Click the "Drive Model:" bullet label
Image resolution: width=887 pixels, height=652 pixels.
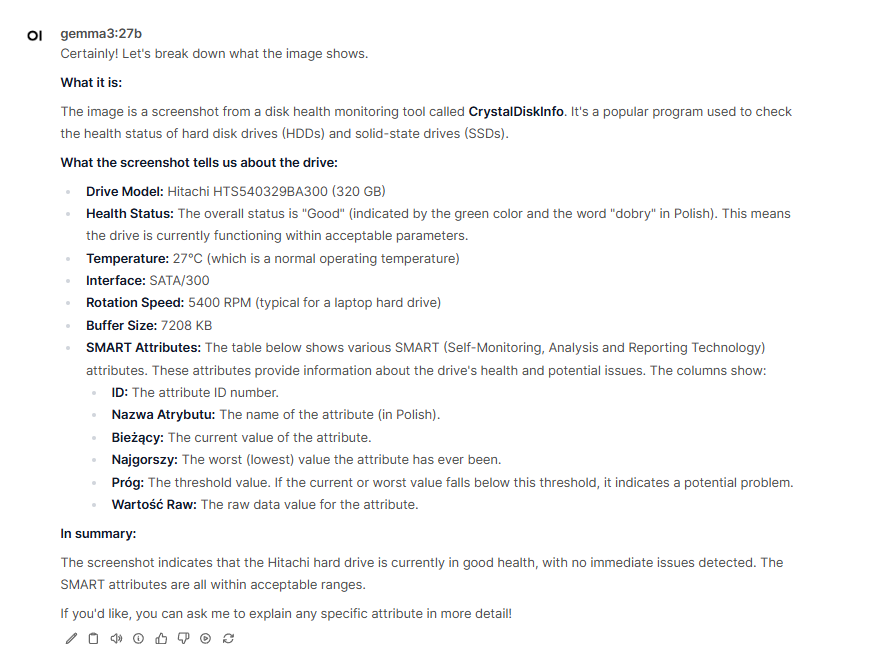(124, 192)
